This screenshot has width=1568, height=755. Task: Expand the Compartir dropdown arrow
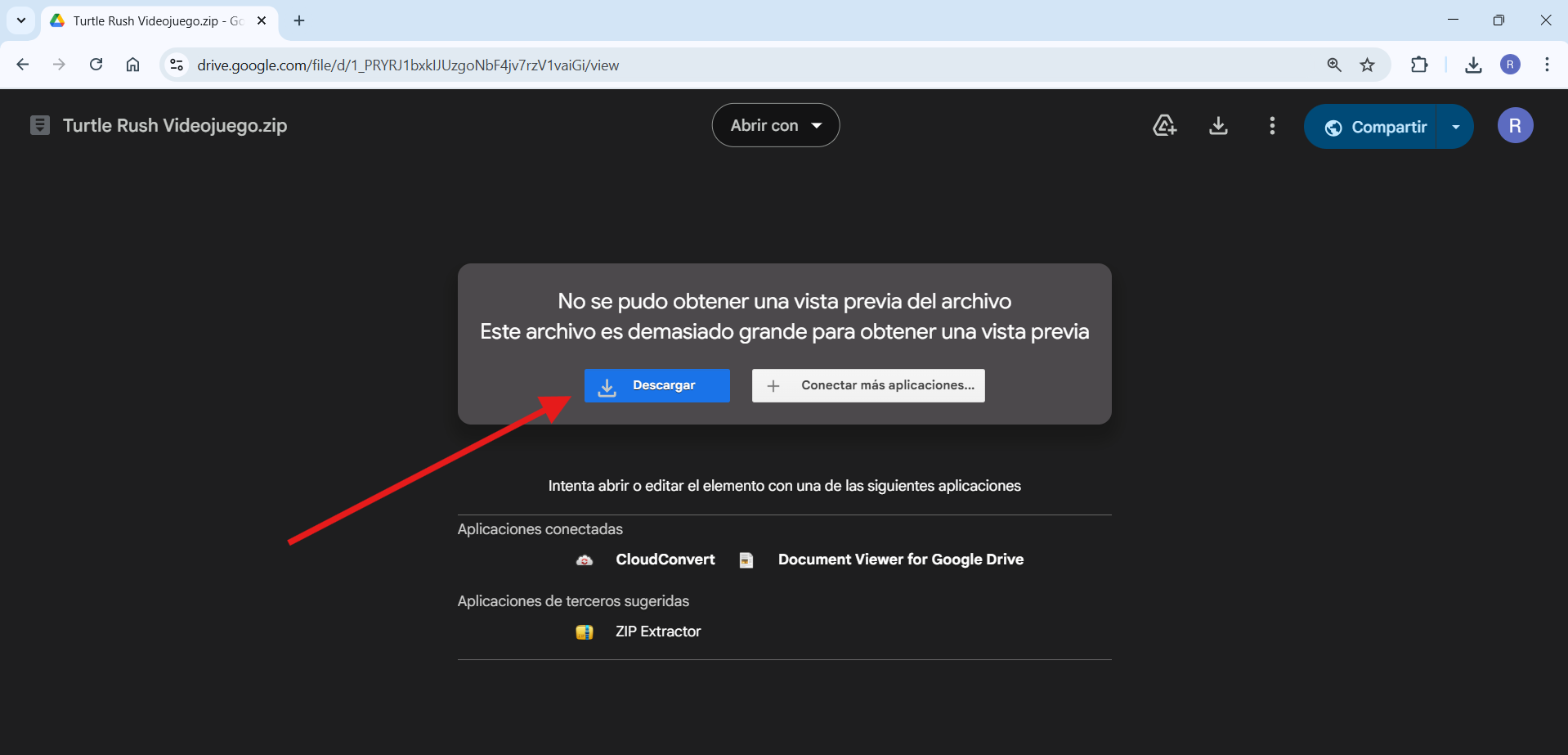pyautogui.click(x=1456, y=127)
